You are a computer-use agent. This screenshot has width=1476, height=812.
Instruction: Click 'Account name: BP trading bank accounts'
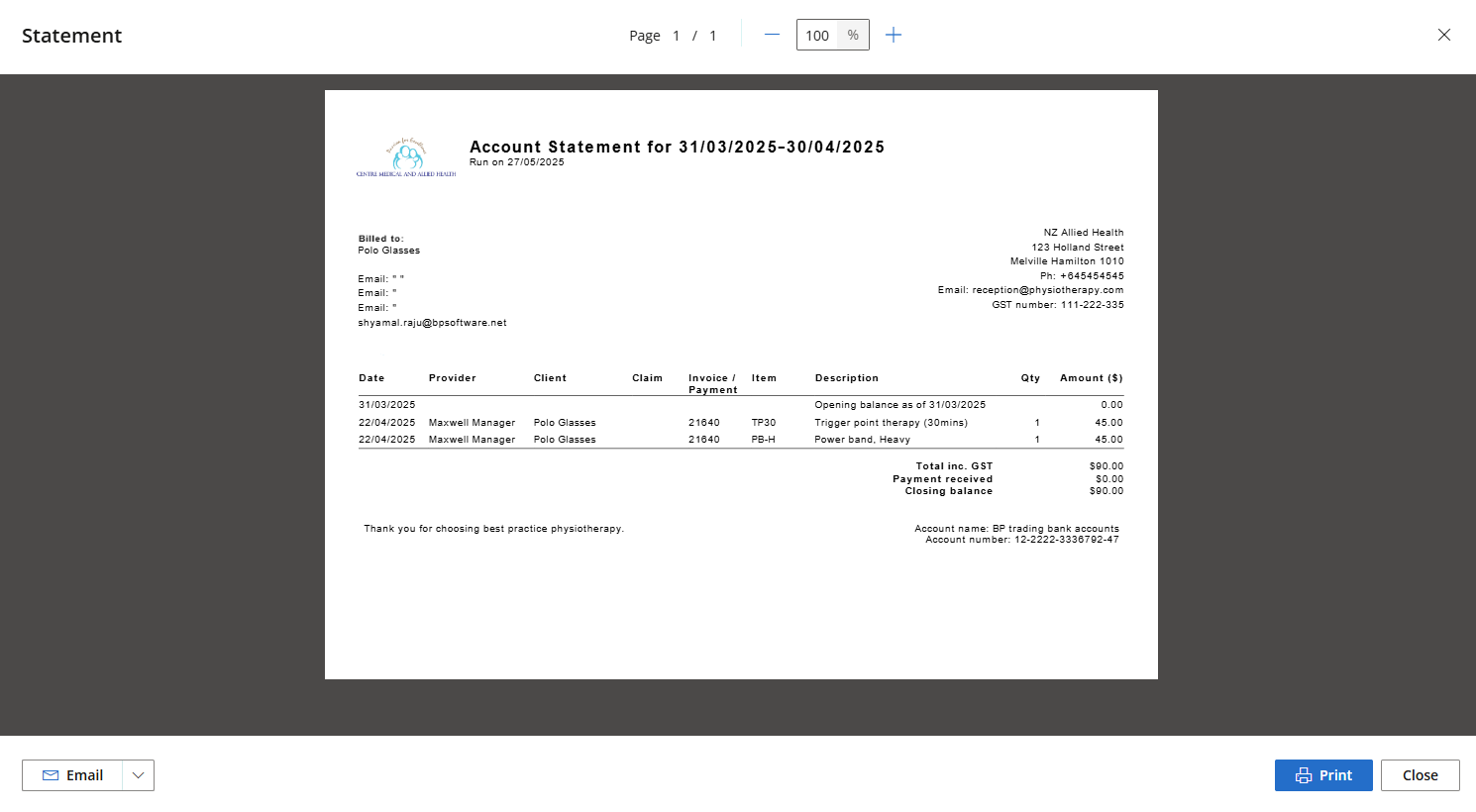click(x=1017, y=529)
